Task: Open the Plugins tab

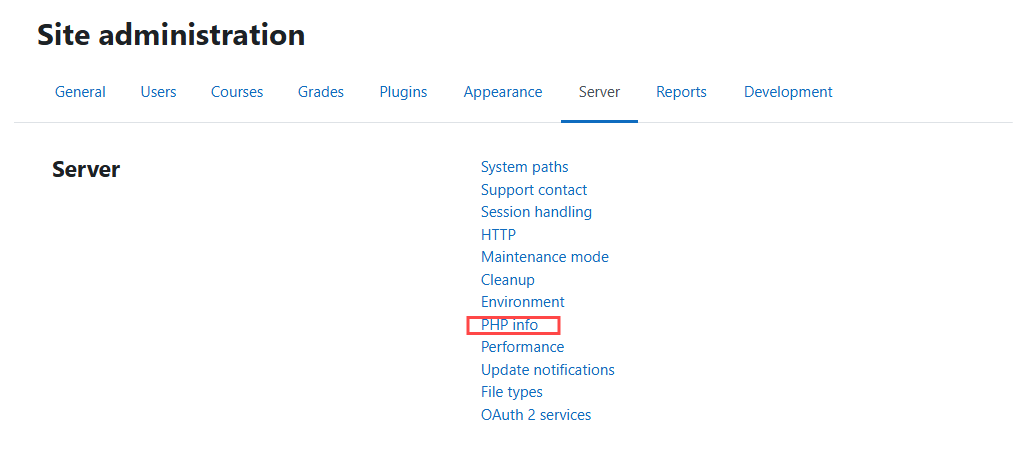Action: pos(403,92)
